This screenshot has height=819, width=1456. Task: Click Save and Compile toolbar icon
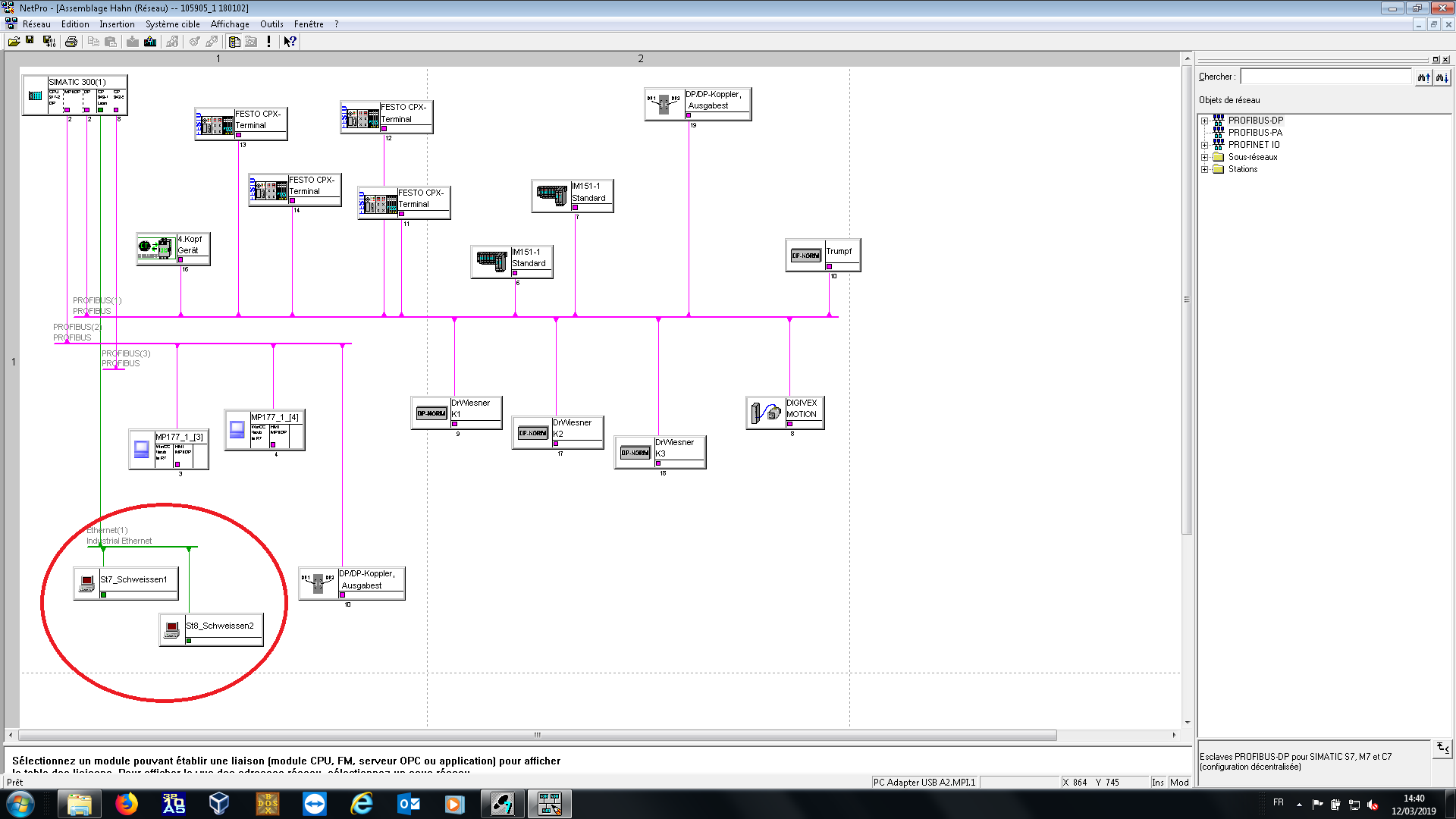coord(49,42)
